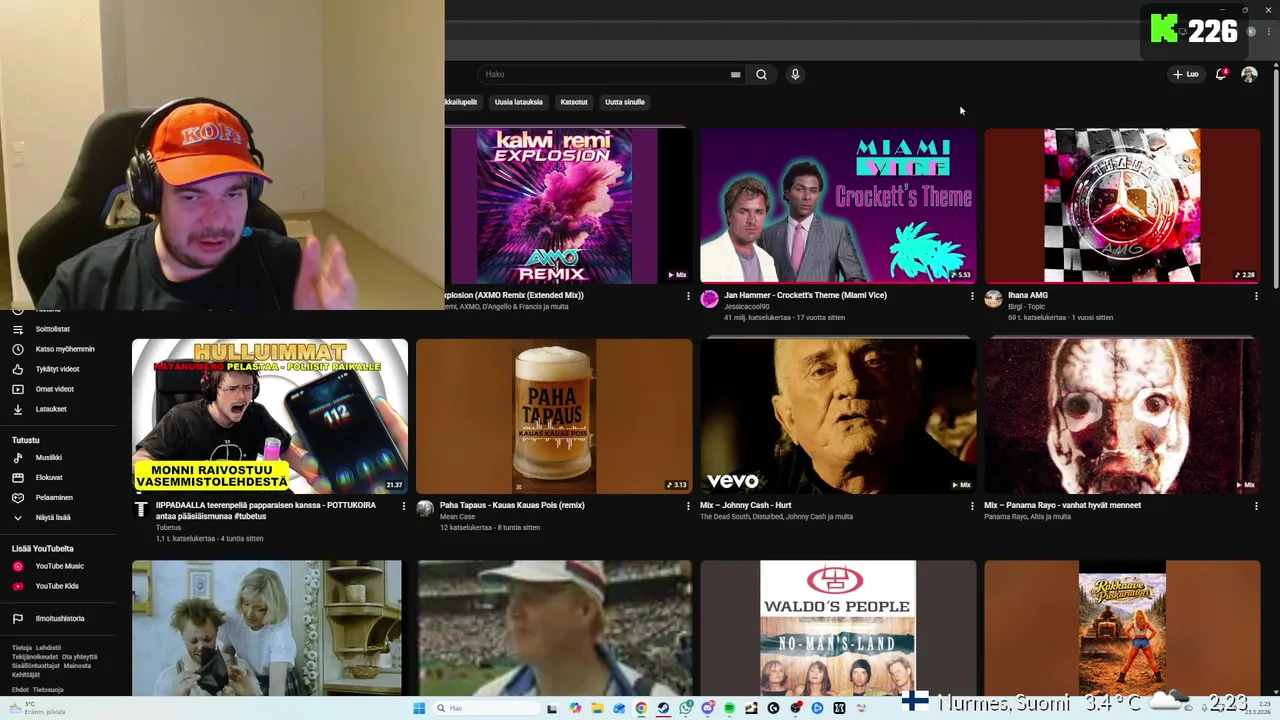
Task: Click the Elokuvat clapperboard icon
Action: point(17,478)
